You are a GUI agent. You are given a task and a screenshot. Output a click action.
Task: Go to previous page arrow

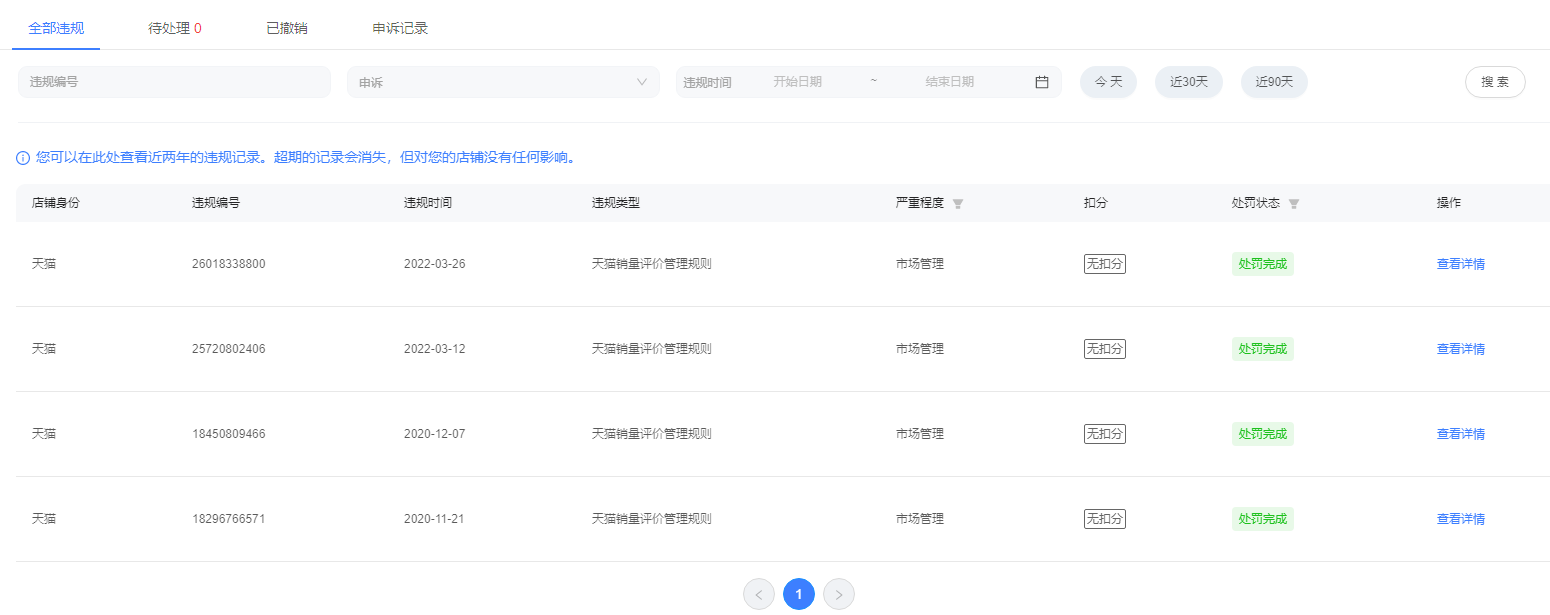point(759,594)
